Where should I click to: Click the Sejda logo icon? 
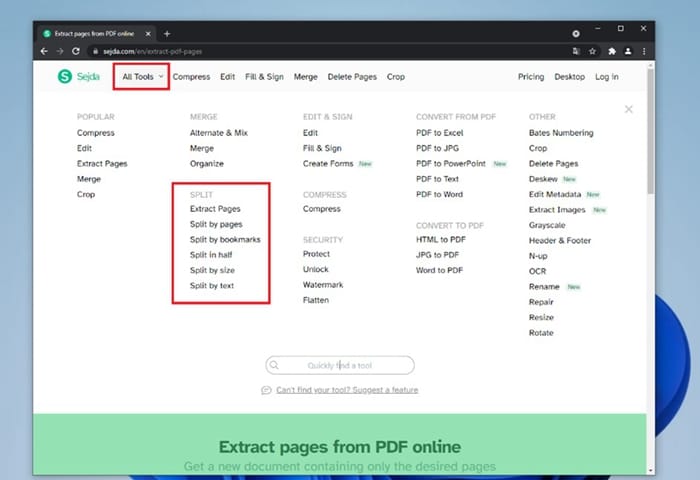[65, 76]
